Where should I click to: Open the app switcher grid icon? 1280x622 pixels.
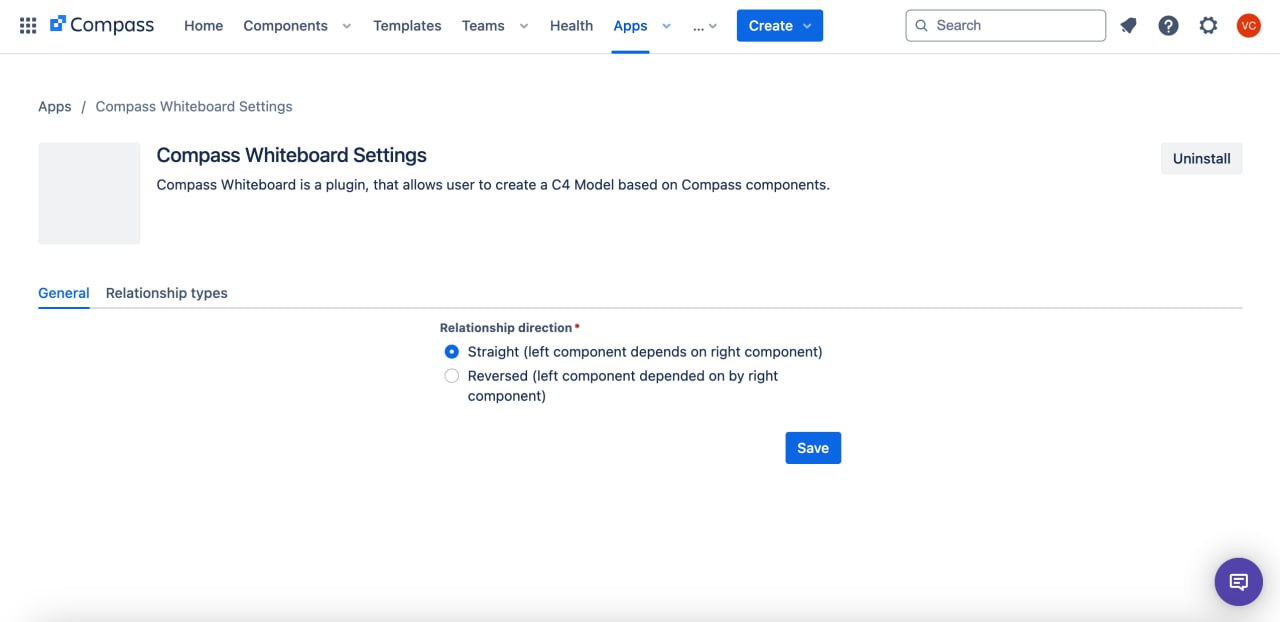click(x=28, y=26)
